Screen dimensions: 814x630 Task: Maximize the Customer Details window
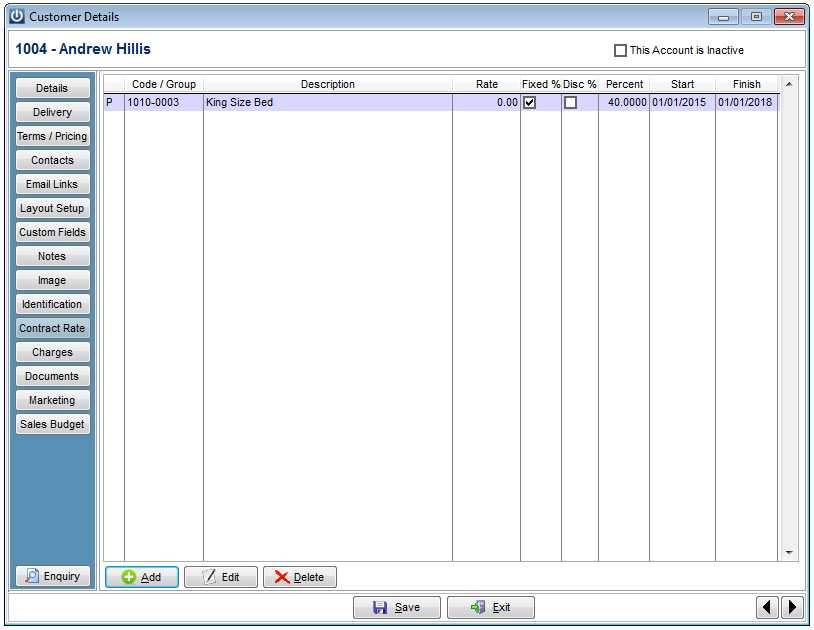756,17
